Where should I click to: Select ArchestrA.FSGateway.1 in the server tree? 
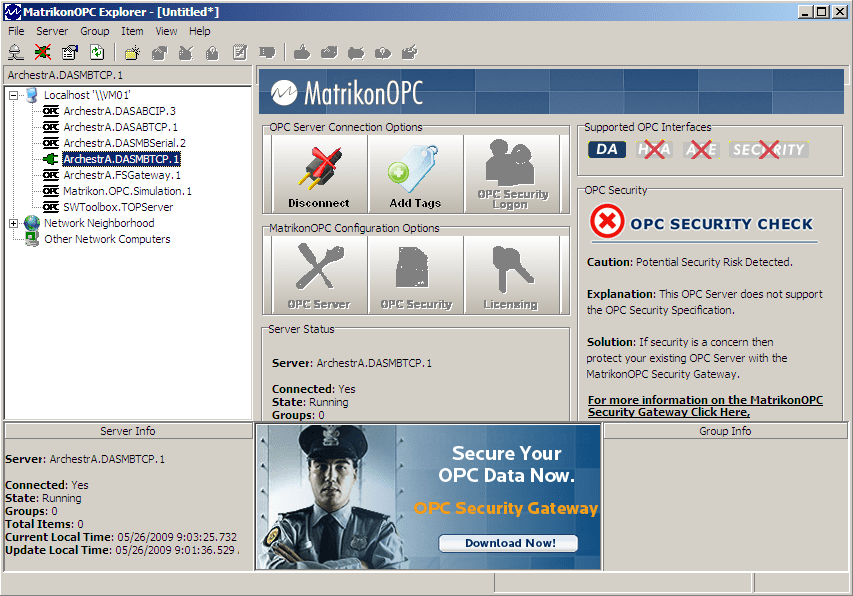[122, 175]
